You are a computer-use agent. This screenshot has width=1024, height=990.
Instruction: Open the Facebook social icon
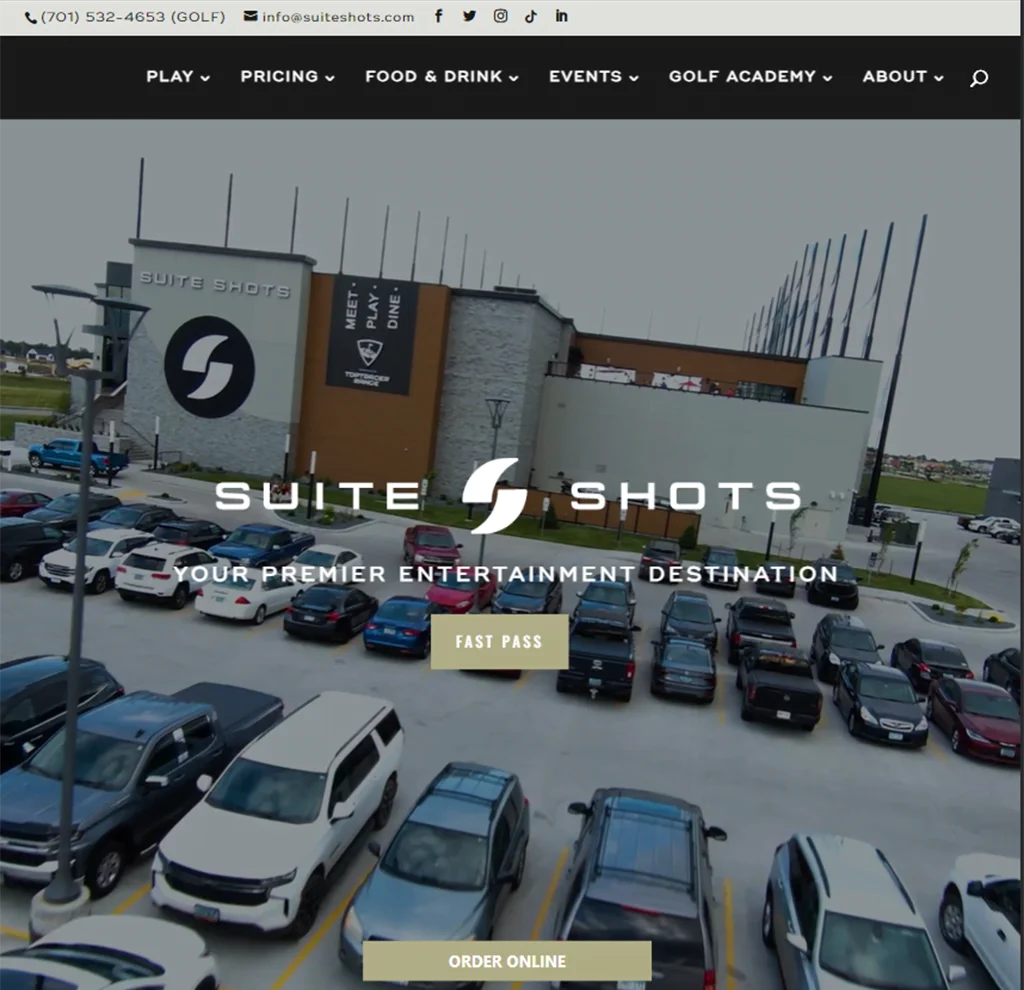click(x=439, y=16)
